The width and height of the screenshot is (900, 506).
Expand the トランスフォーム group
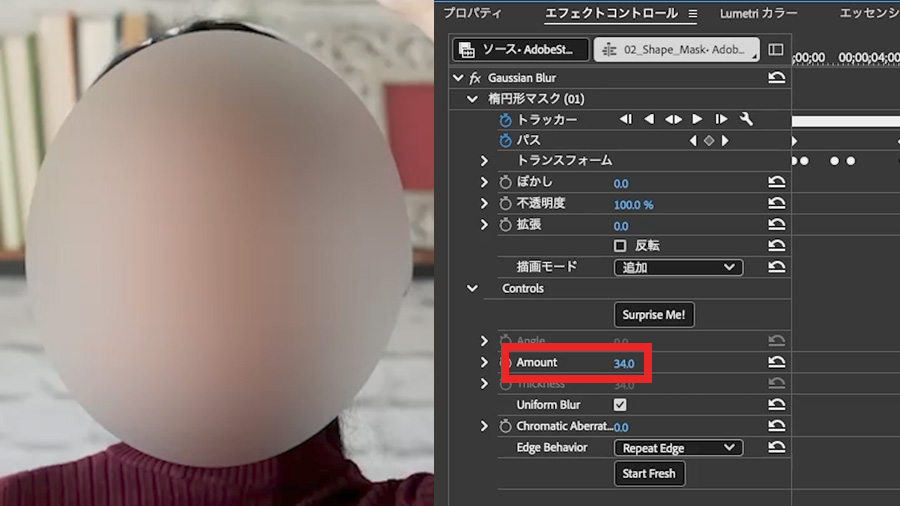click(484, 161)
